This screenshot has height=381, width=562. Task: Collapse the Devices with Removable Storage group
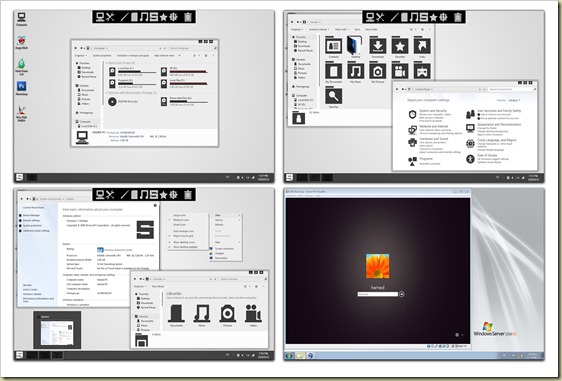click(x=106, y=93)
